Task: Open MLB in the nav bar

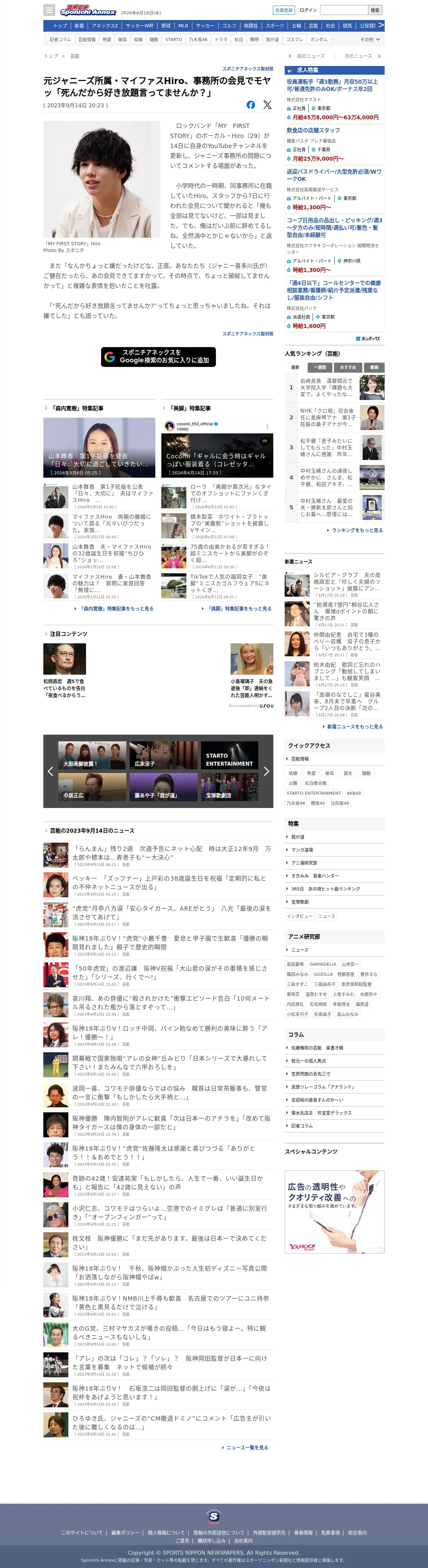Action: [183, 26]
